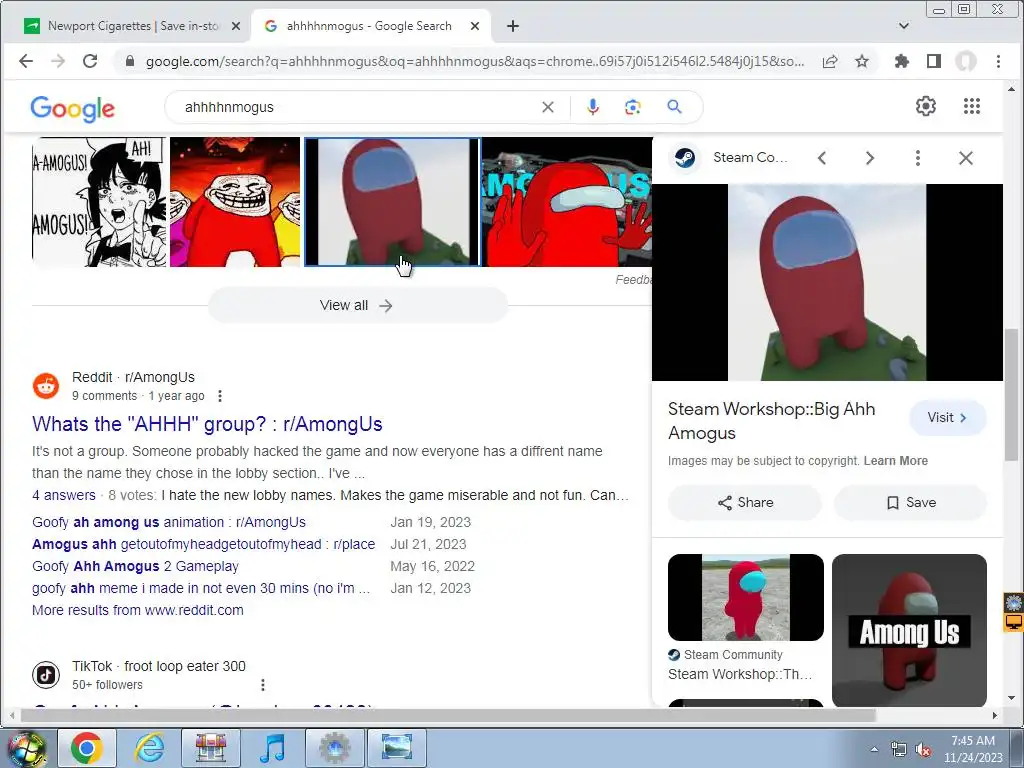Submit search with the magnifier icon
Screen dimensions: 1024x768
pyautogui.click(x=675, y=106)
